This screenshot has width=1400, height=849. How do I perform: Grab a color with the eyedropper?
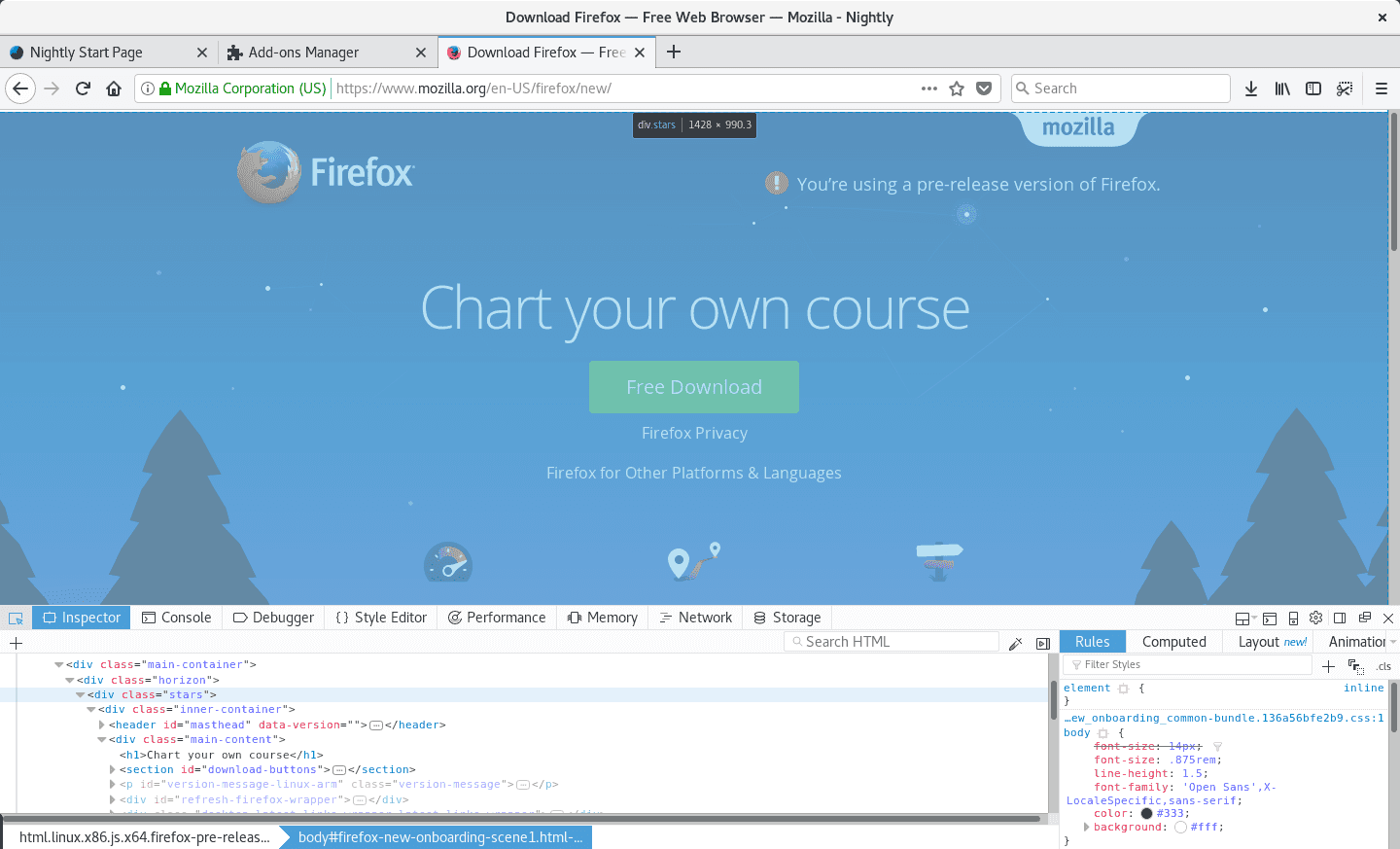coord(1016,643)
